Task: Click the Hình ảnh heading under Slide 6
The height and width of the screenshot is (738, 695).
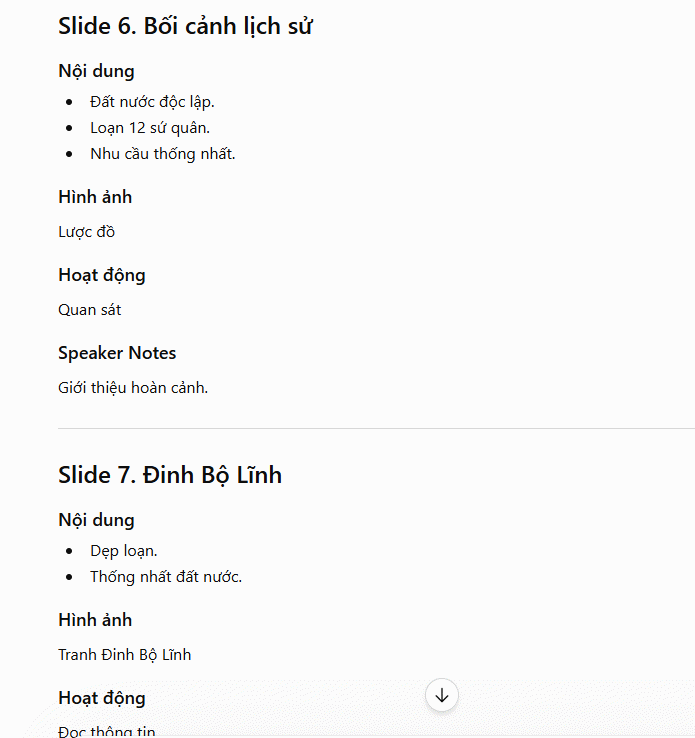Action: coord(95,197)
